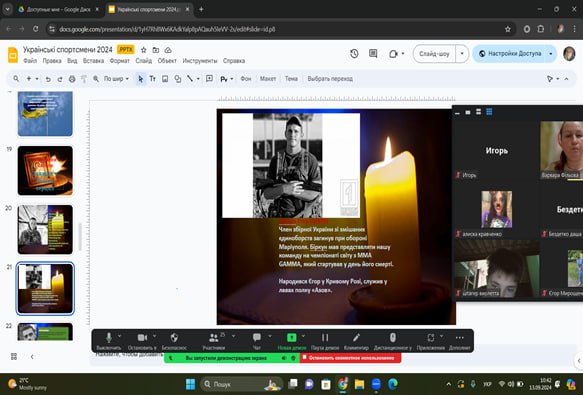Click the Макет layout button
The width and height of the screenshot is (583, 395).
click(268, 79)
